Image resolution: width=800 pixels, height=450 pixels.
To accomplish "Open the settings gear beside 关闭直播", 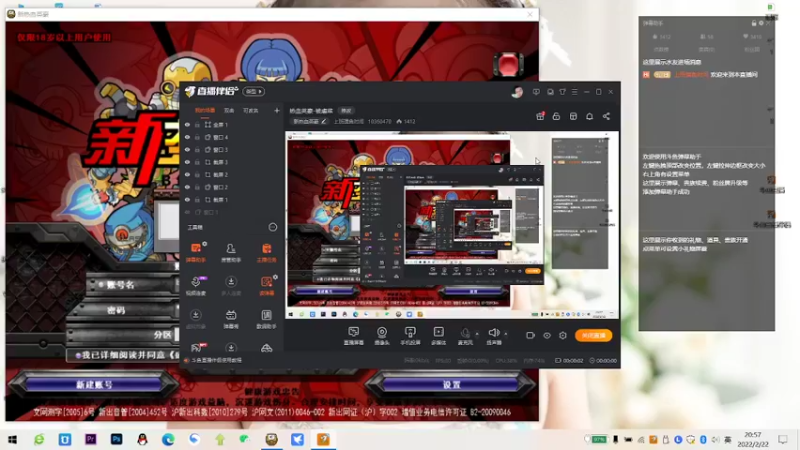I will click(563, 335).
